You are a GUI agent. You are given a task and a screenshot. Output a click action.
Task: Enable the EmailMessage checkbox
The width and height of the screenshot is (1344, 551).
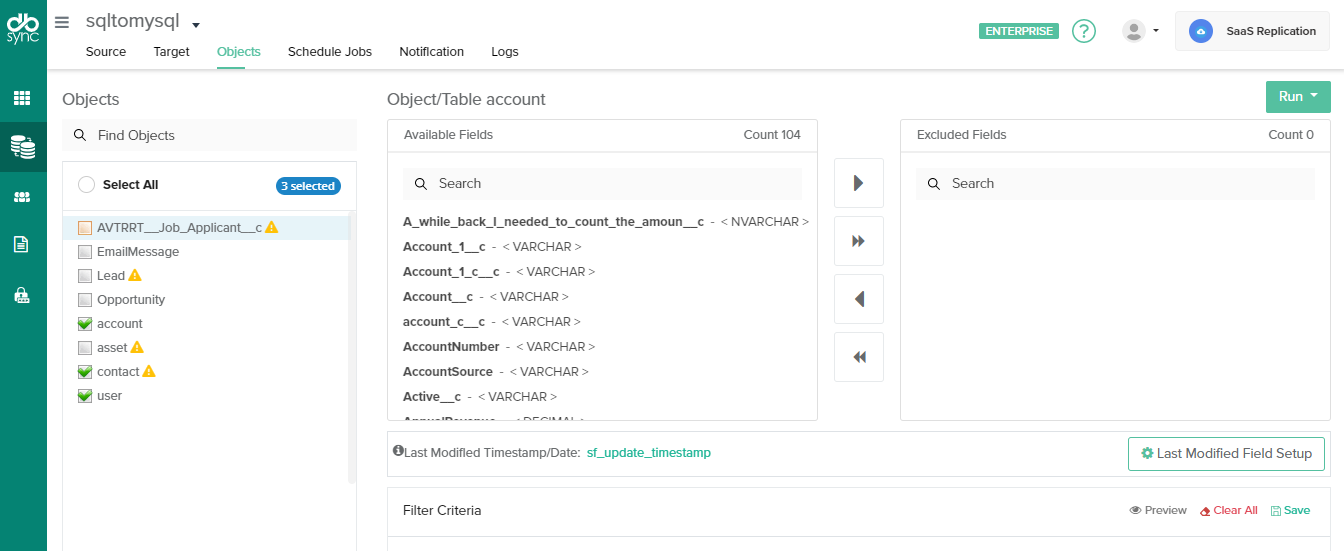click(x=85, y=252)
